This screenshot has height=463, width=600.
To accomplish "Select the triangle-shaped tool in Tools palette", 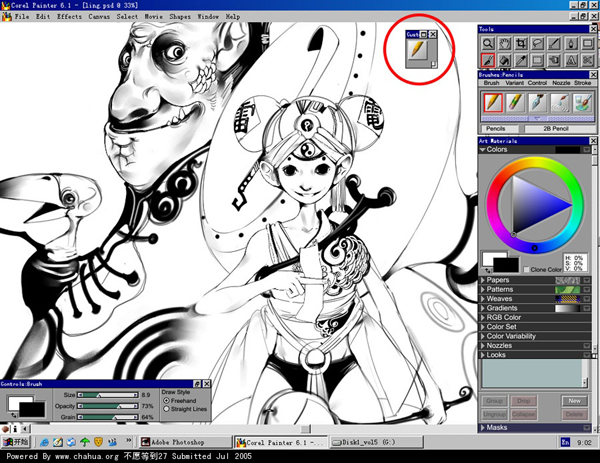I will click(571, 60).
